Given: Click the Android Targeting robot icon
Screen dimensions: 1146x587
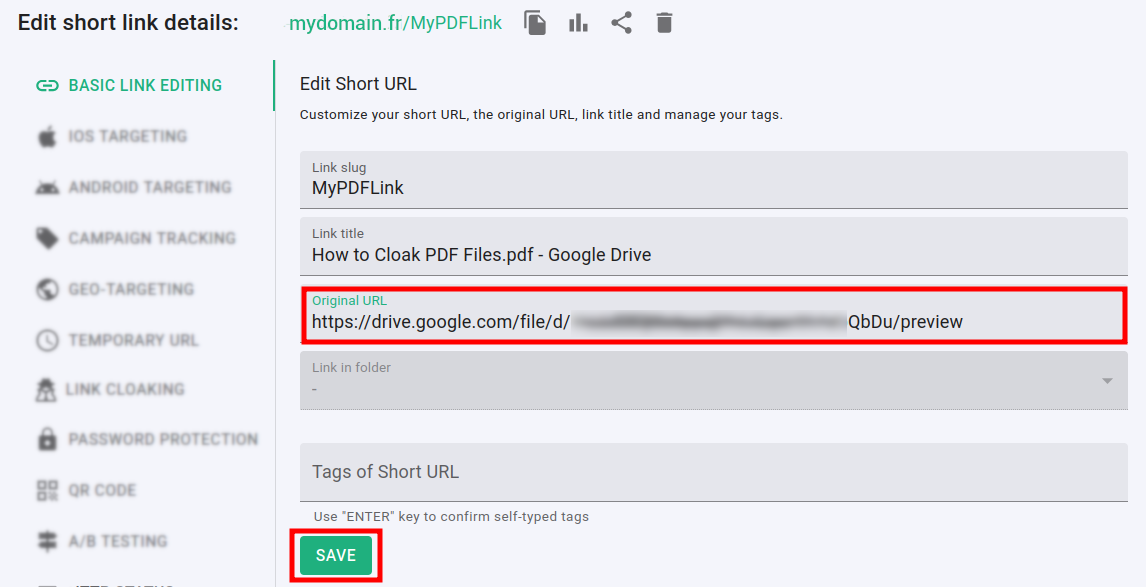Looking at the screenshot, I should (x=47, y=188).
